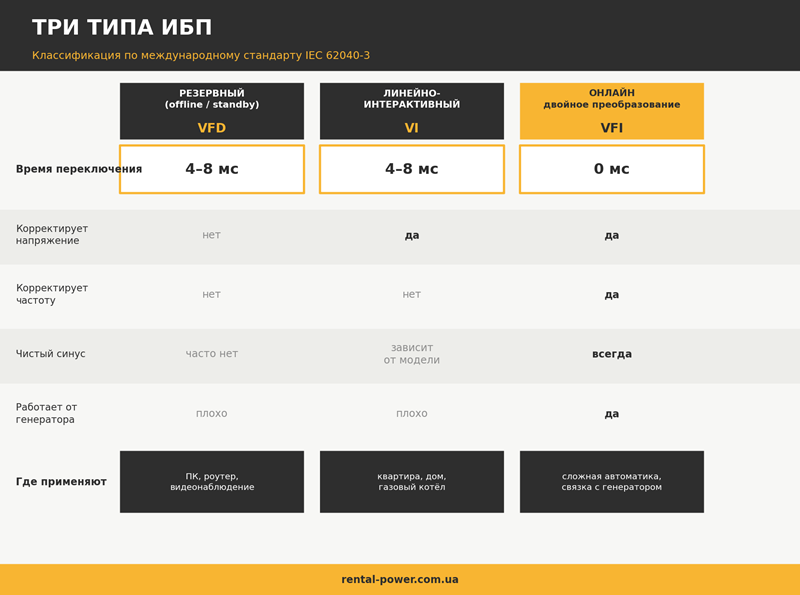Click the "4–8 мс" cell under VI
This screenshot has height=595, width=800.
[412, 169]
